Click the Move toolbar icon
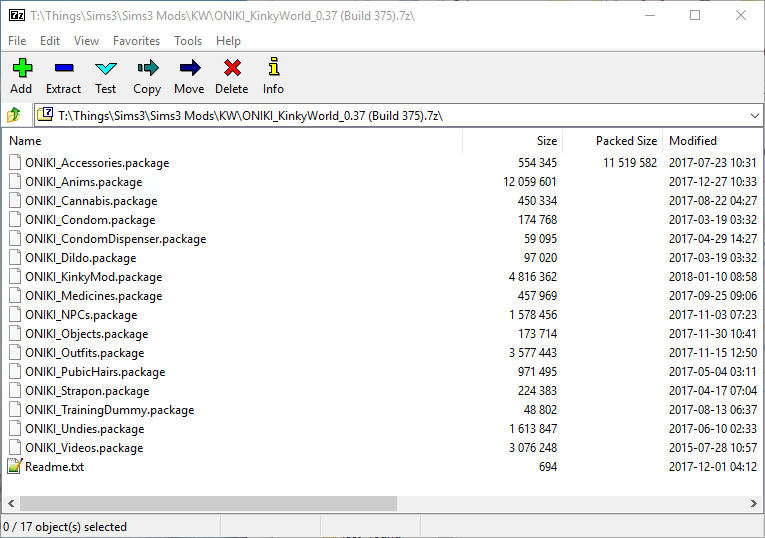Screen dimensions: 765x538 [x=189, y=68]
